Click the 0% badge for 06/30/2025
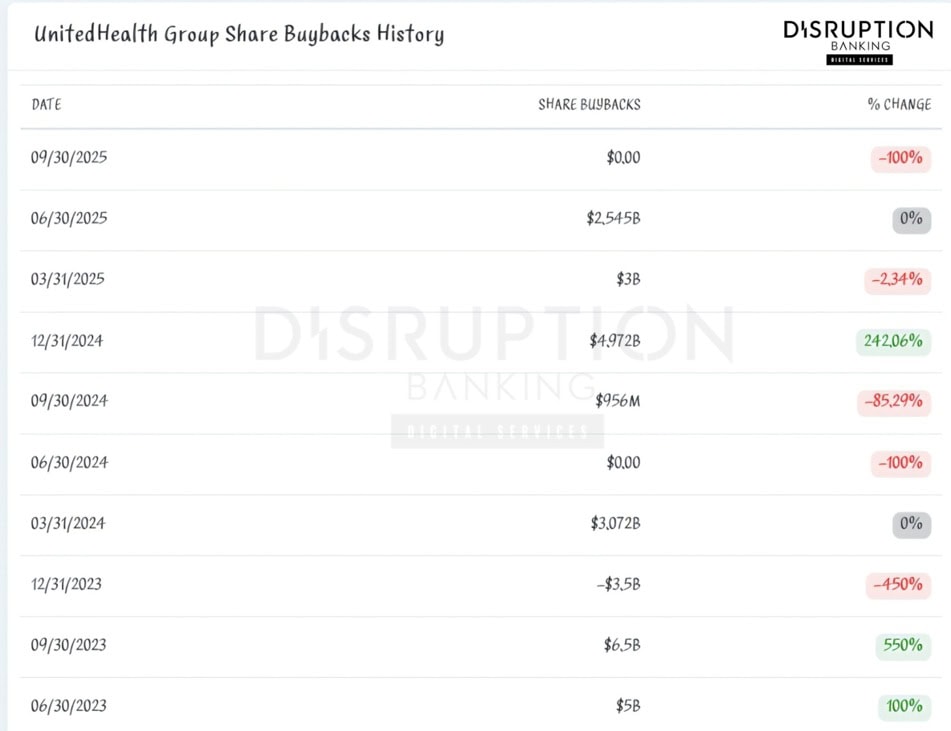 tap(911, 219)
